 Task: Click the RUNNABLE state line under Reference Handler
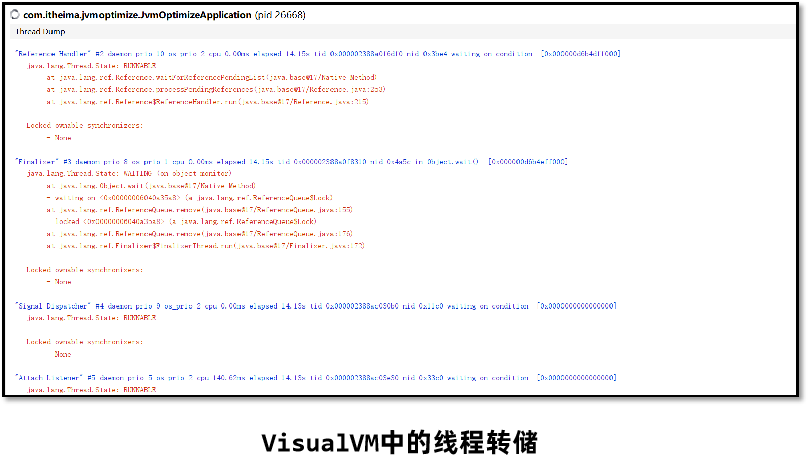(x=92, y=63)
